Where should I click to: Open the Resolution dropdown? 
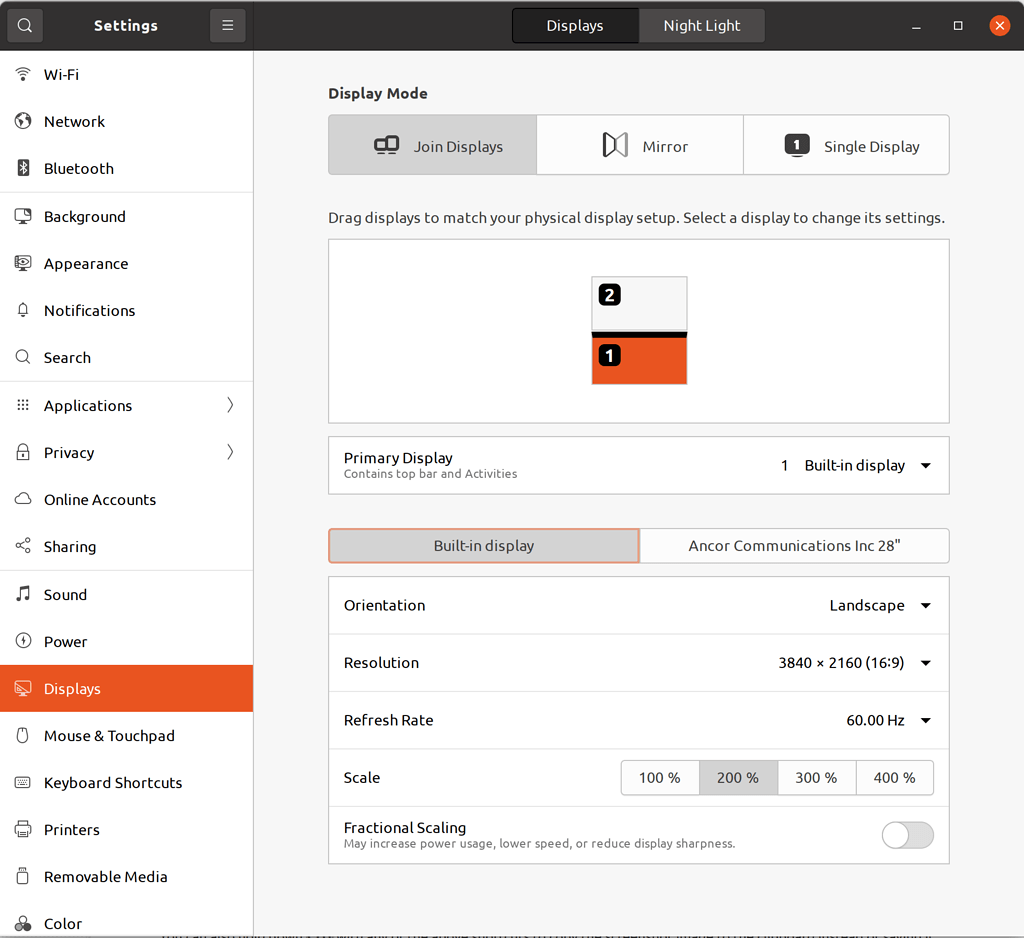(855, 663)
